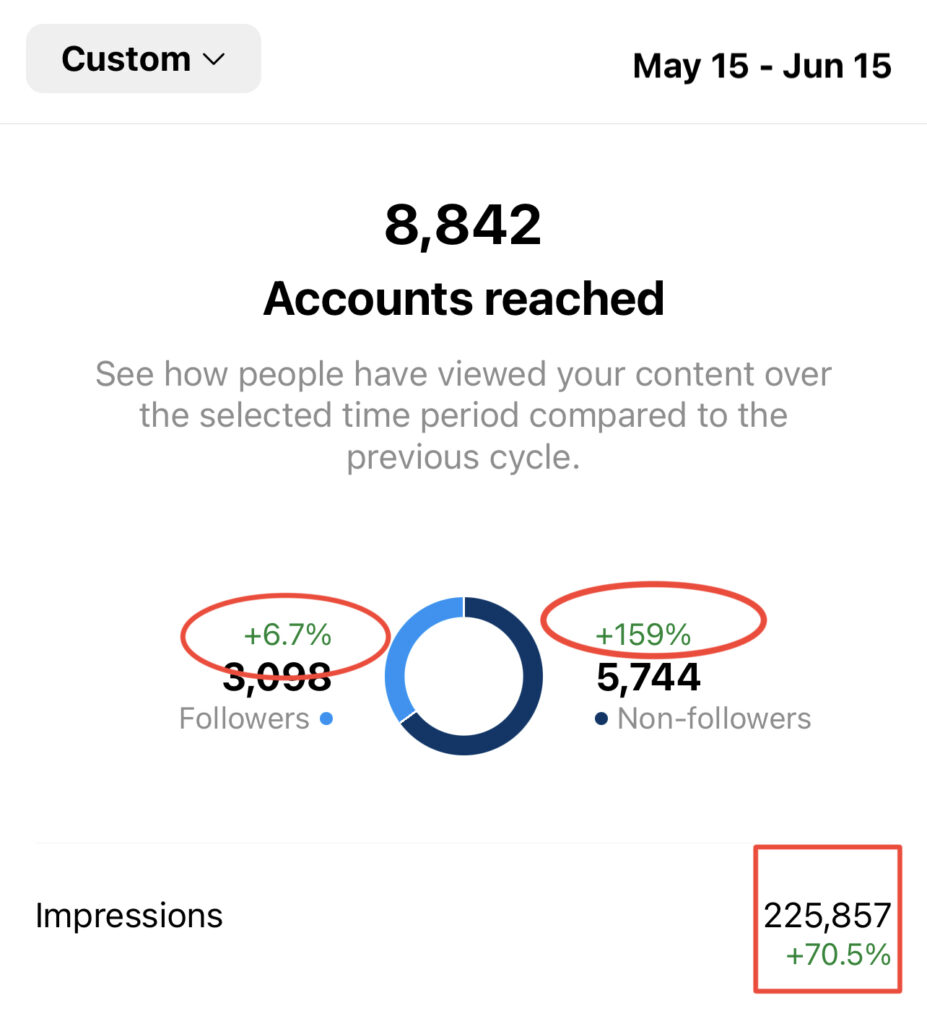Tap the center of the donut chart
This screenshot has width=927, height=1024.
pos(464,676)
